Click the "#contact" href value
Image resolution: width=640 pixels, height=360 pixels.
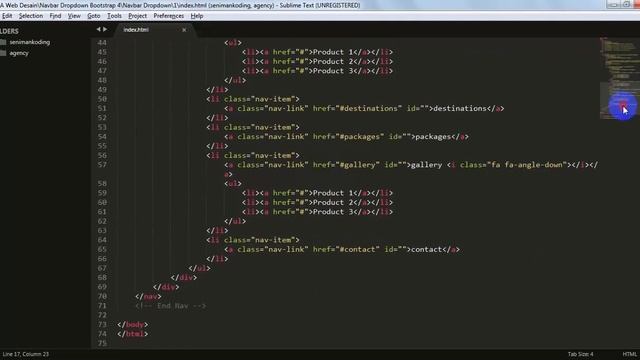click(x=357, y=249)
